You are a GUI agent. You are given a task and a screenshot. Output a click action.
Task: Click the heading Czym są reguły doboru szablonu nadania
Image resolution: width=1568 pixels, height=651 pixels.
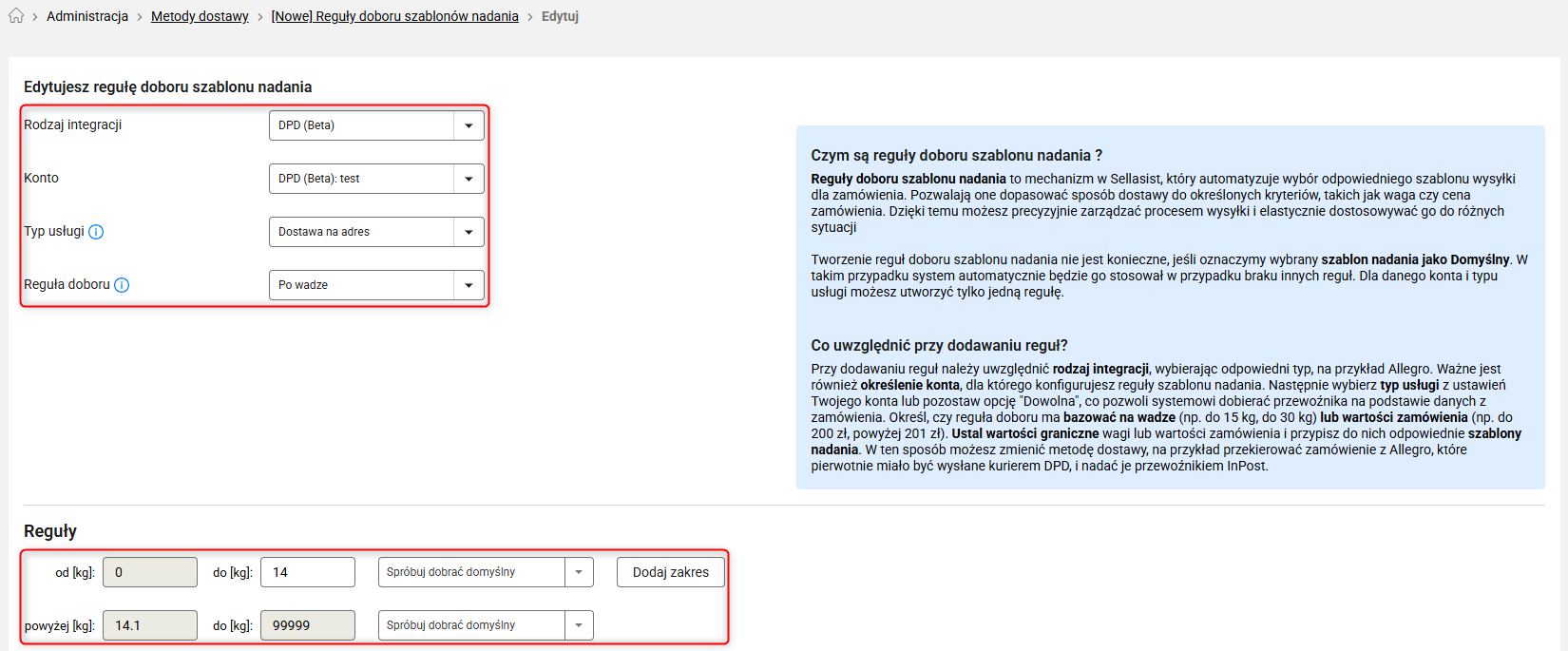(956, 155)
